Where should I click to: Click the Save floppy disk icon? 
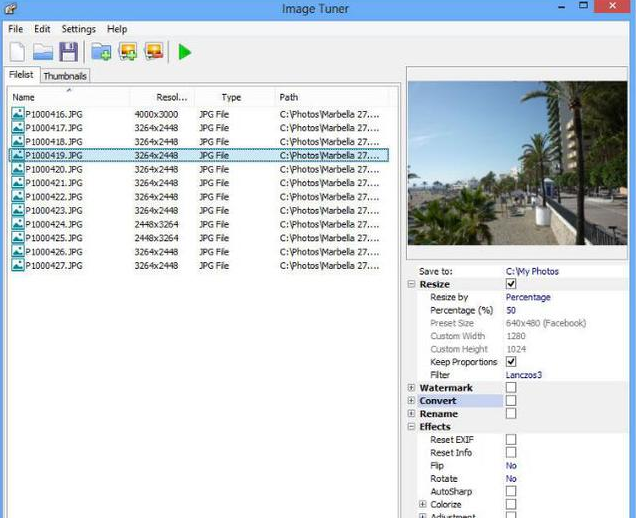pos(68,52)
